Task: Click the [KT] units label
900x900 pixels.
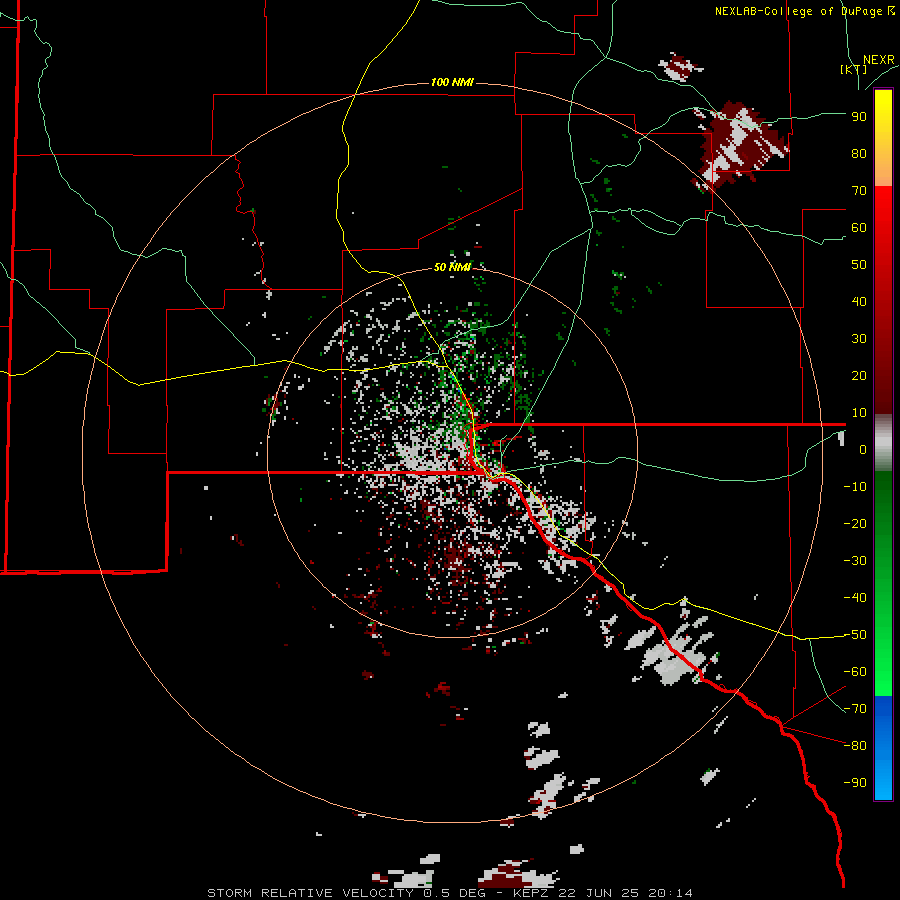Action: click(x=853, y=69)
